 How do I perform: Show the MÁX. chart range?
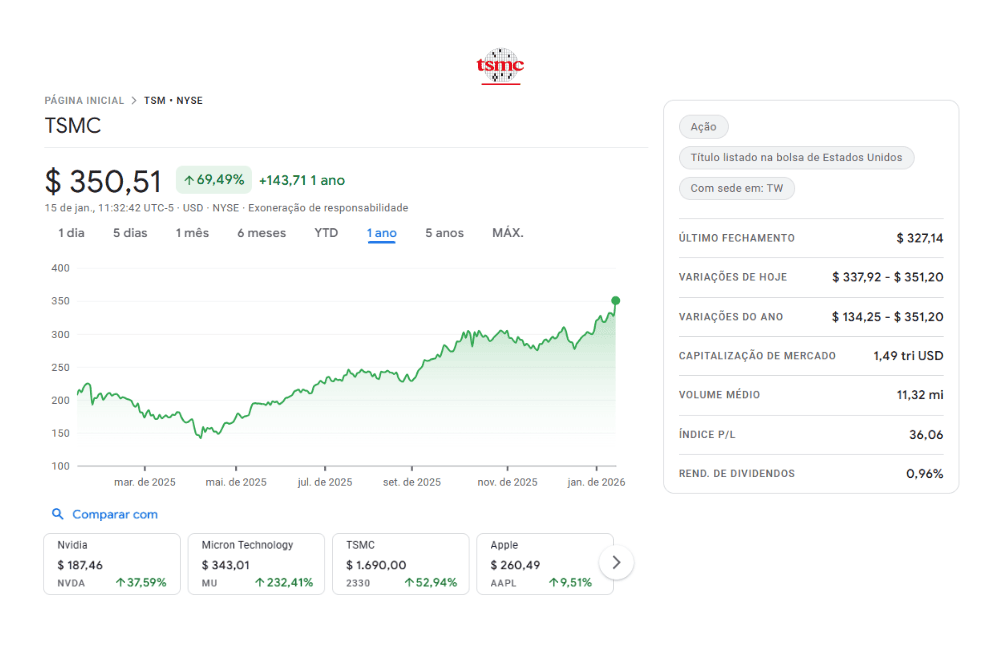(x=507, y=233)
